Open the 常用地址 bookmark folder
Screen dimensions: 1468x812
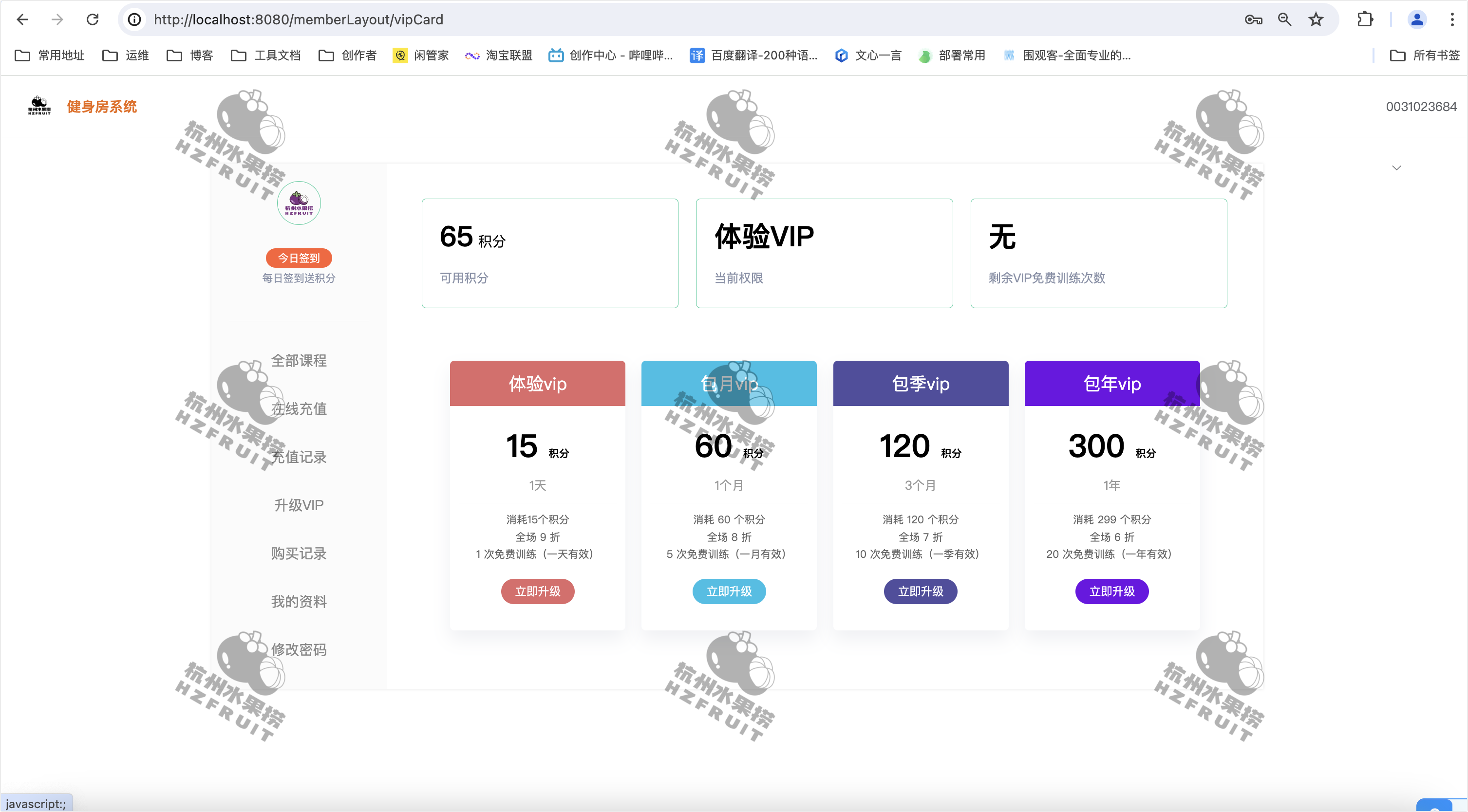click(x=50, y=55)
